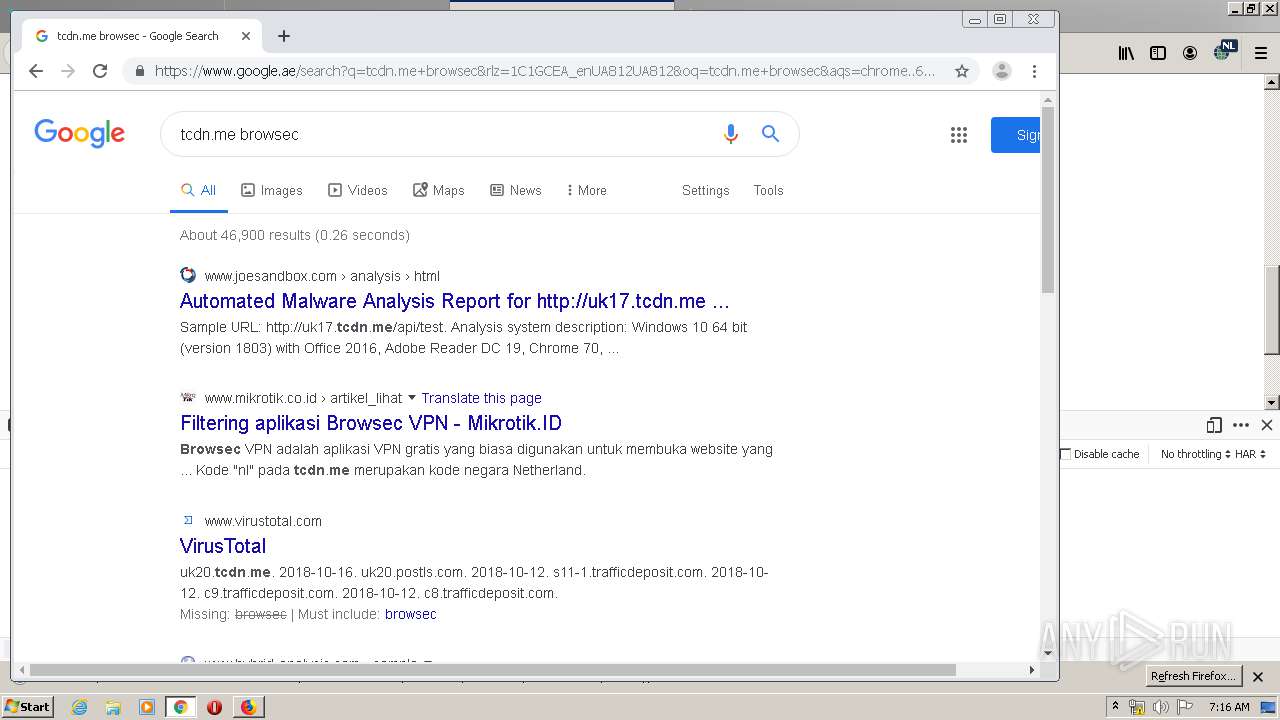Click Translate this page link

click(x=481, y=398)
